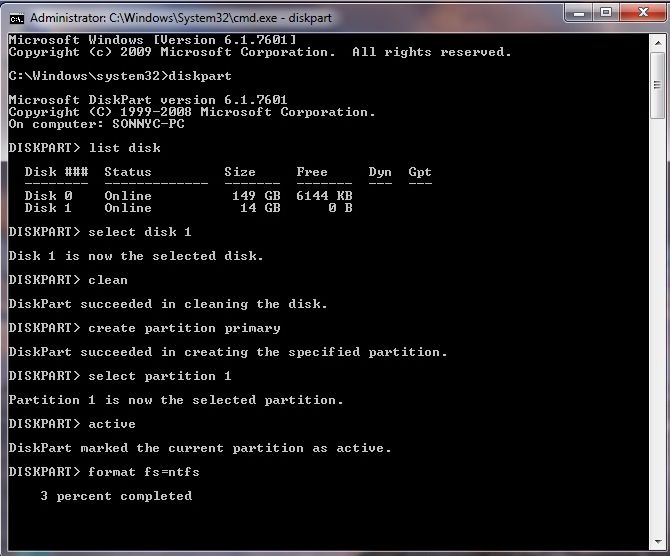Click the 'Disk ###' column header
Viewport: 670px width, 556px height.
(x=56, y=172)
